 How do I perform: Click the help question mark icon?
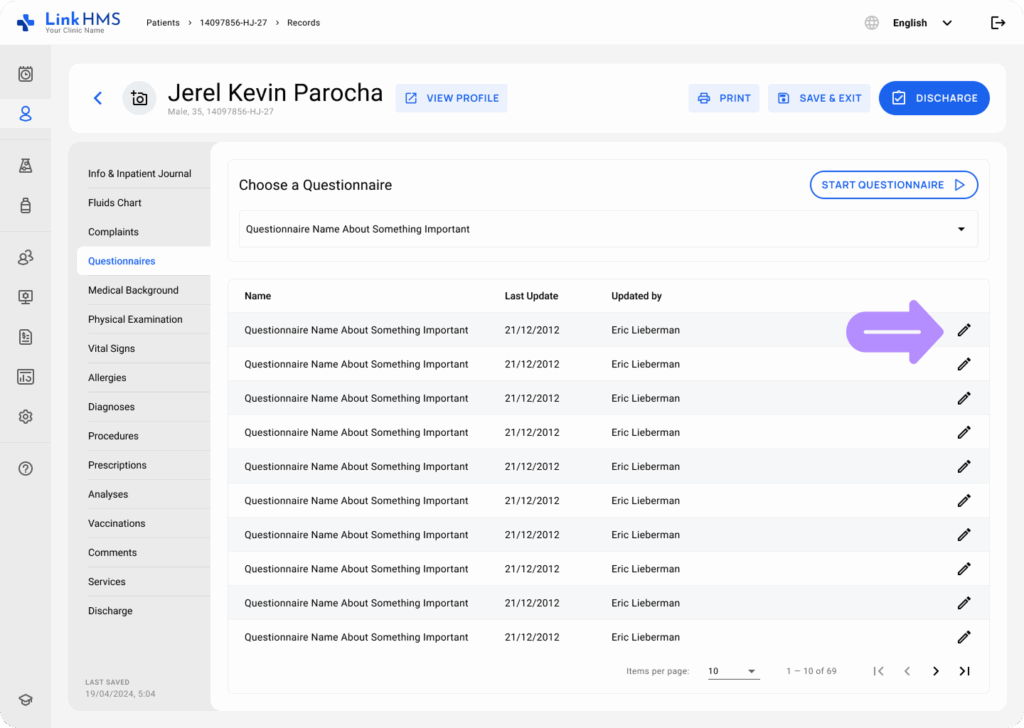point(25,469)
